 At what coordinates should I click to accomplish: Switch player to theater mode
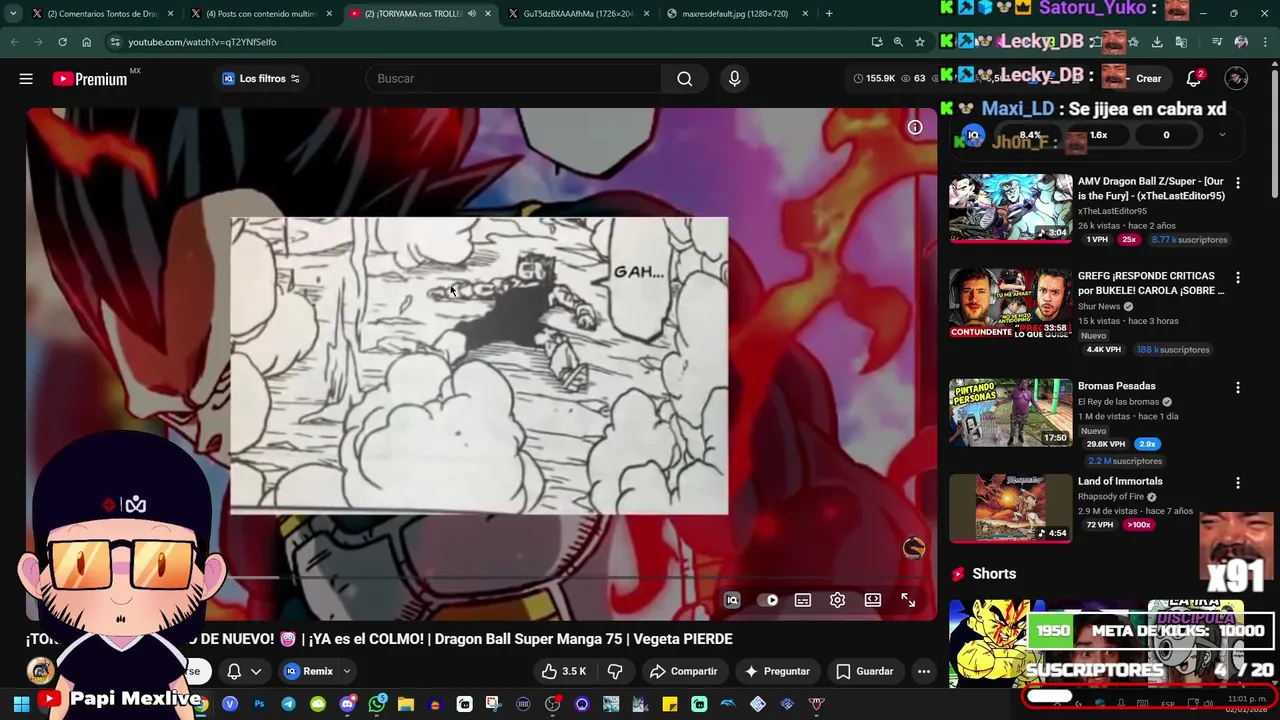tap(873, 600)
